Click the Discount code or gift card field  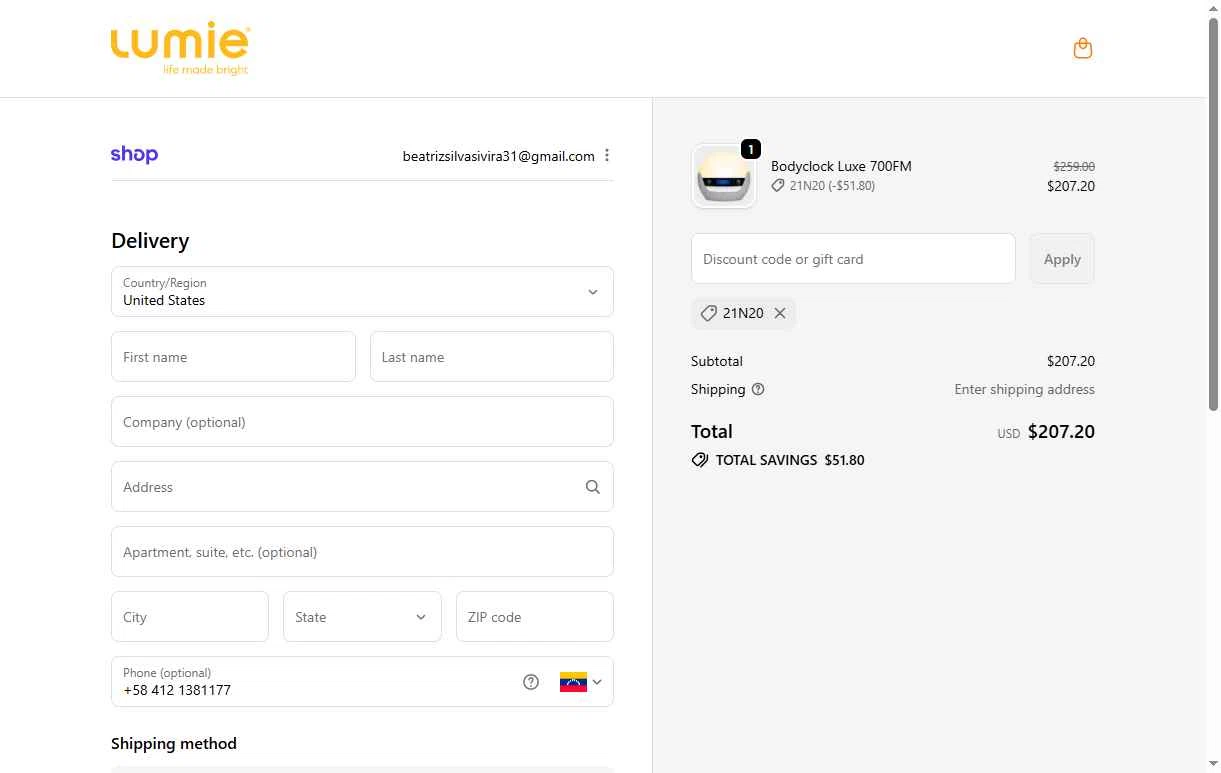(853, 259)
